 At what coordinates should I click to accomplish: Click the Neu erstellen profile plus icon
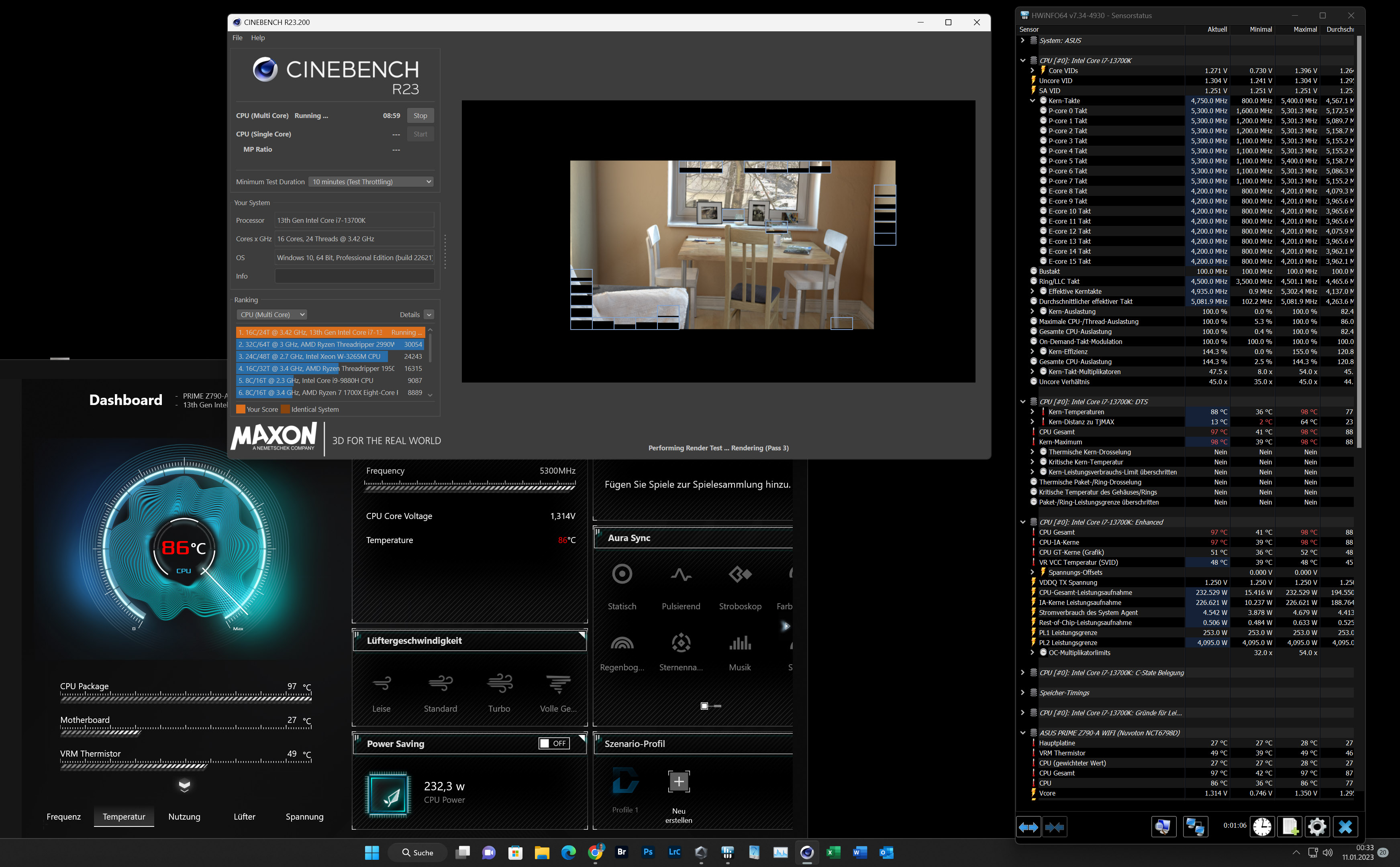point(678,782)
